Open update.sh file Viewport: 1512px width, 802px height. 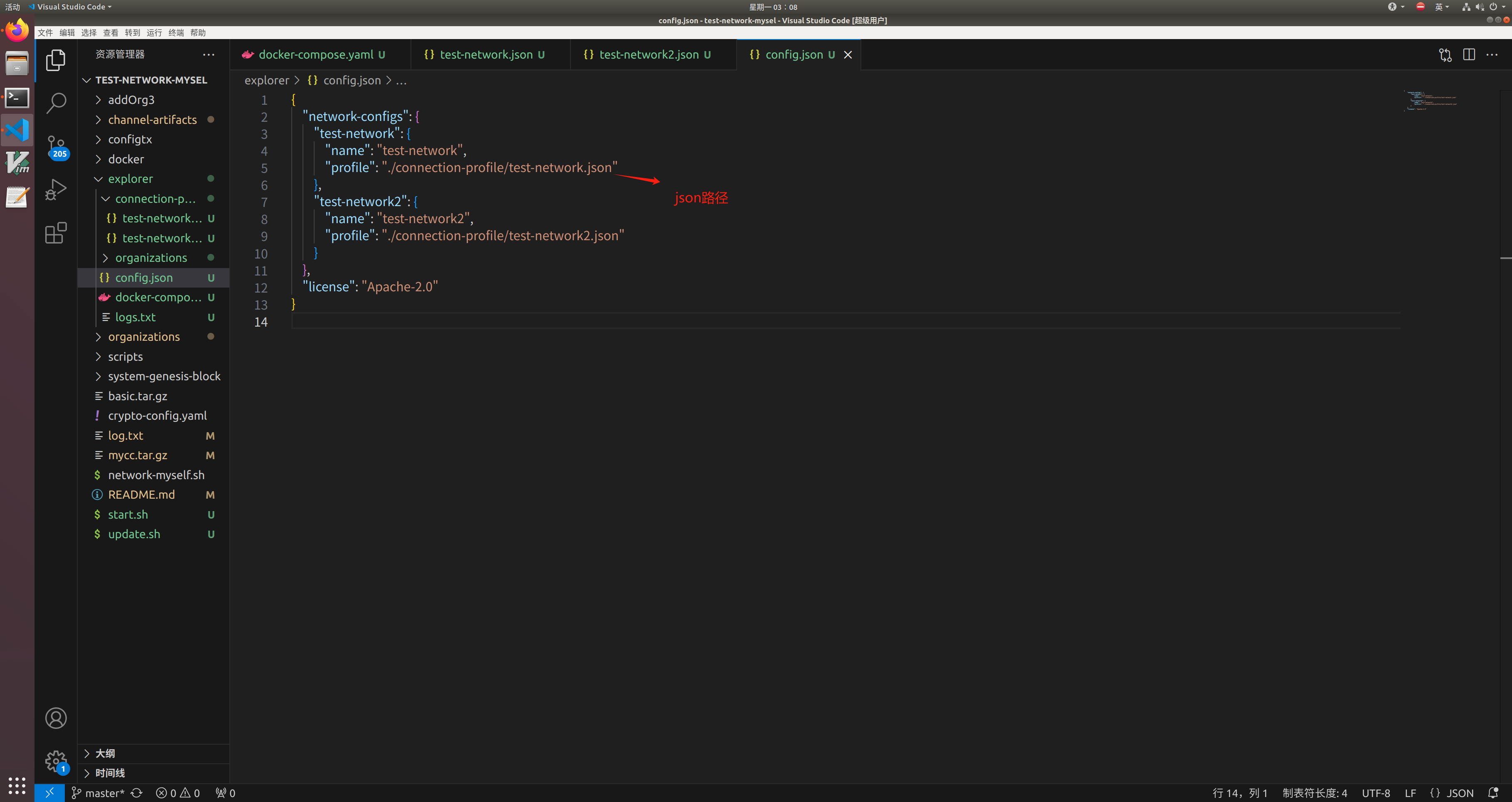(x=153, y=534)
